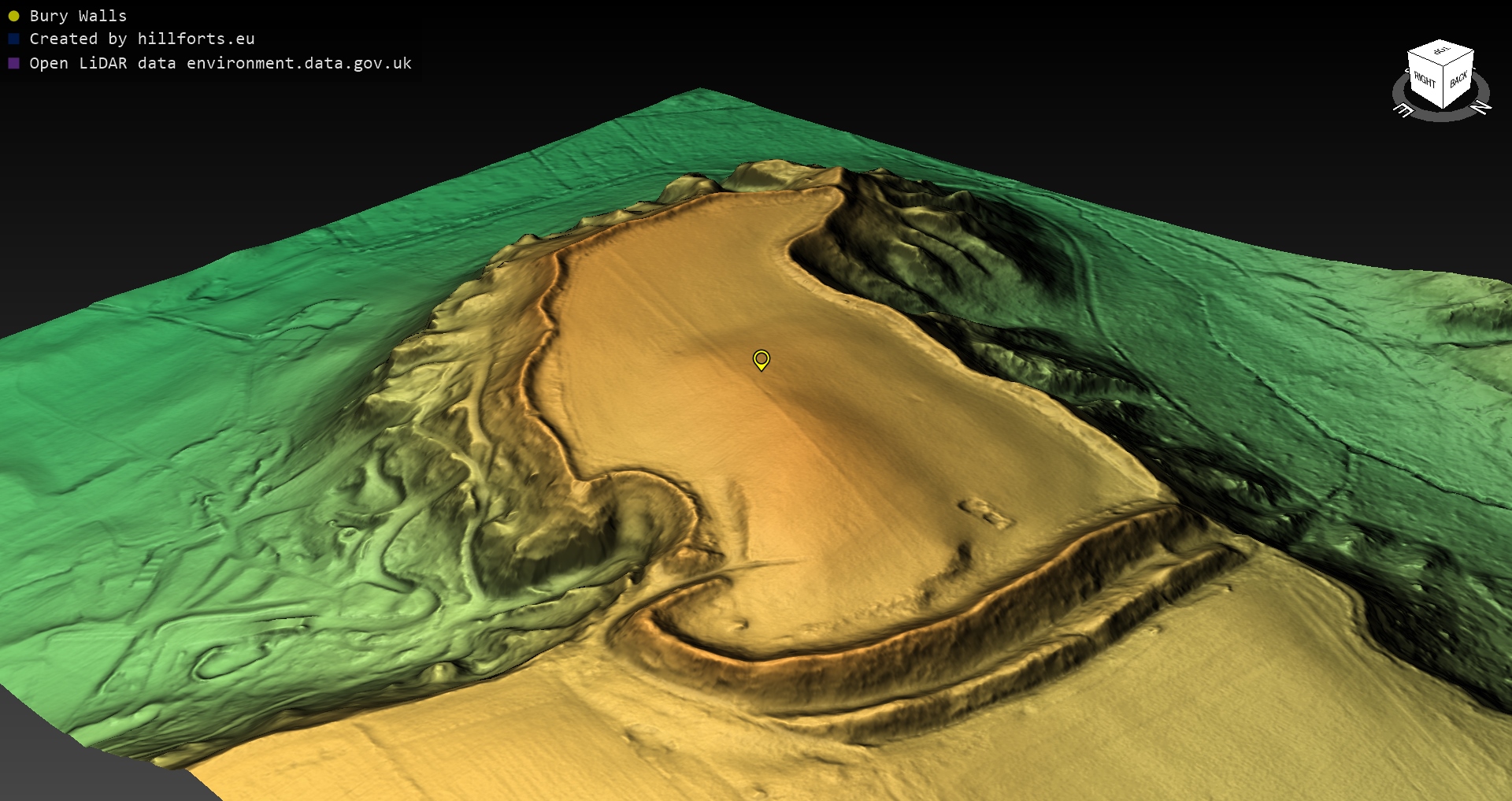Screen dimensions: 1512x801
Task: Click the cube corner joining TOP, RIGHT, BACK
Action: pos(1443,68)
